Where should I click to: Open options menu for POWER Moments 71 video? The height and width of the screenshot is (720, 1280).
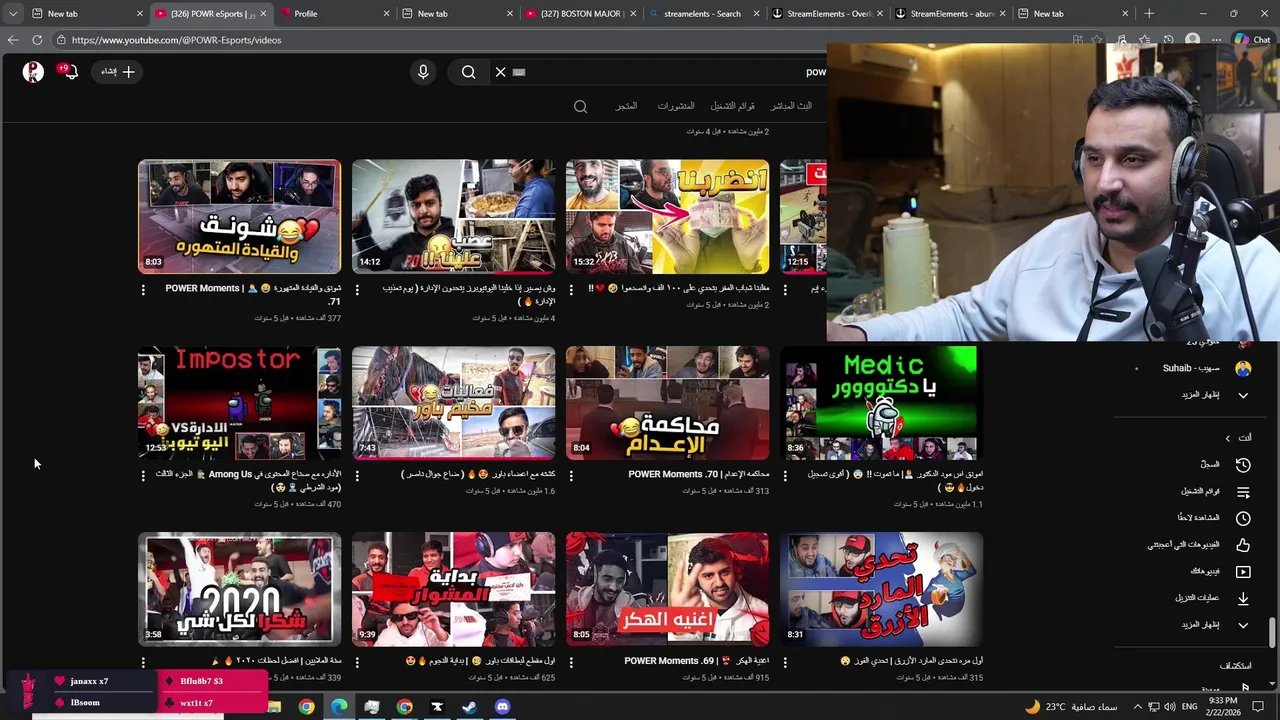pyautogui.click(x=143, y=289)
